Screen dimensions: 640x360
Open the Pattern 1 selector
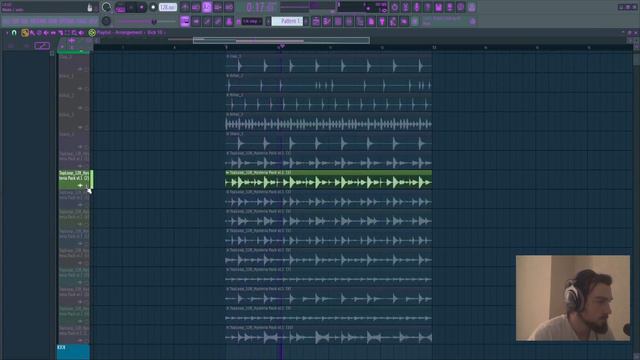point(288,21)
